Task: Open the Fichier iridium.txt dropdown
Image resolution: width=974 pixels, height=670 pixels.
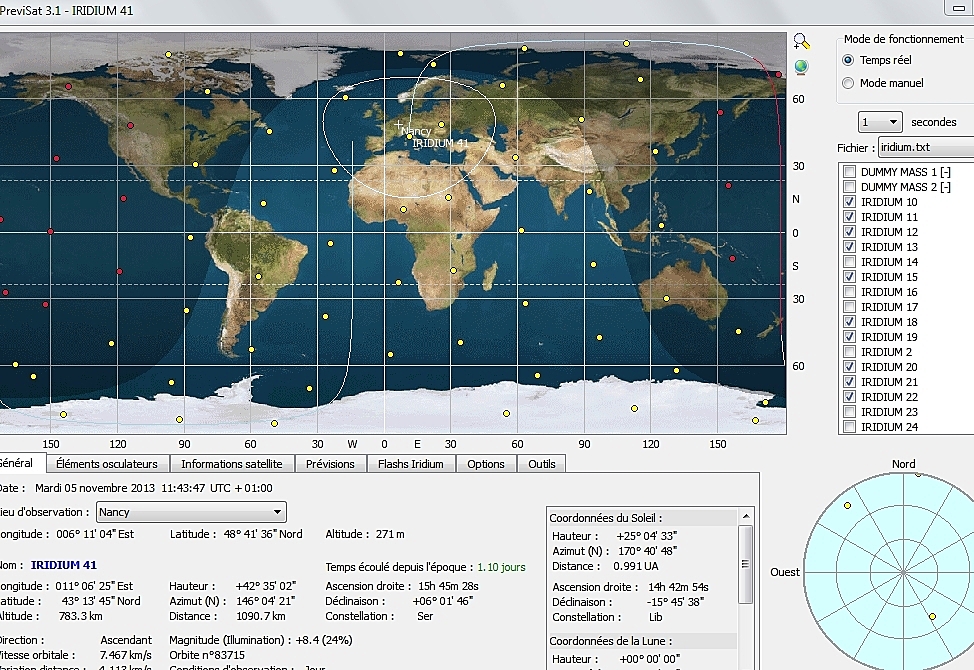Action: click(925, 148)
